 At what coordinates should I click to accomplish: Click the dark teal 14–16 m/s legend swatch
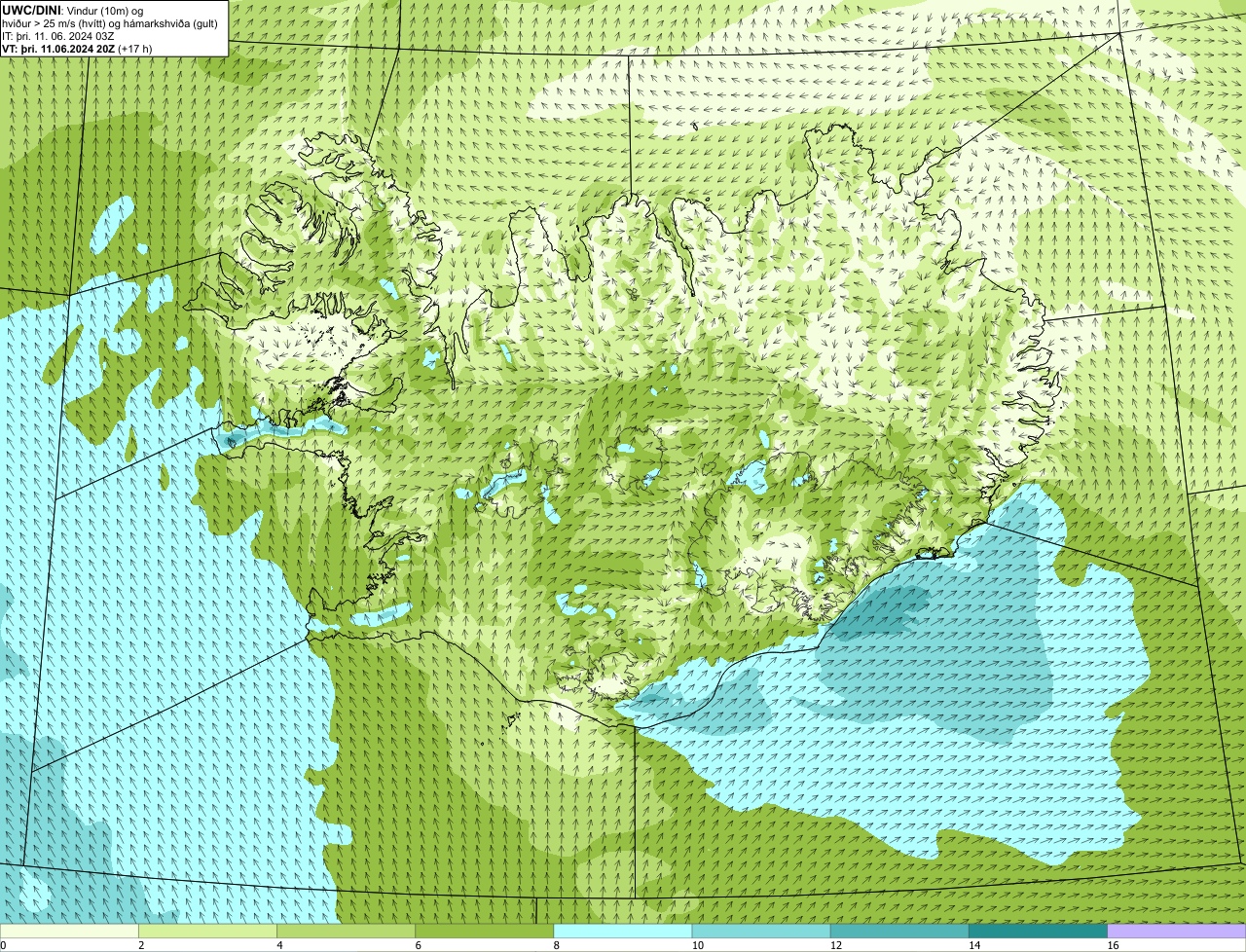[x=1038, y=931]
